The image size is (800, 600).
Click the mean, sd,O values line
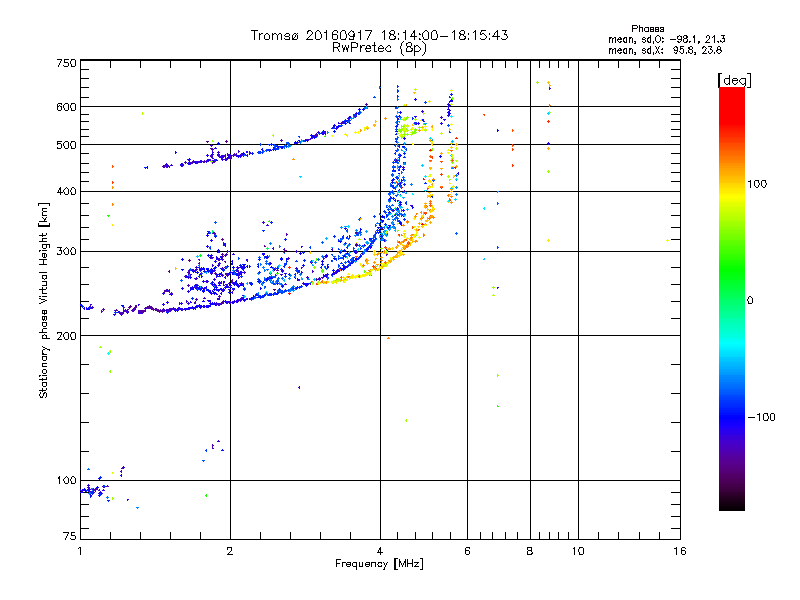coord(666,39)
